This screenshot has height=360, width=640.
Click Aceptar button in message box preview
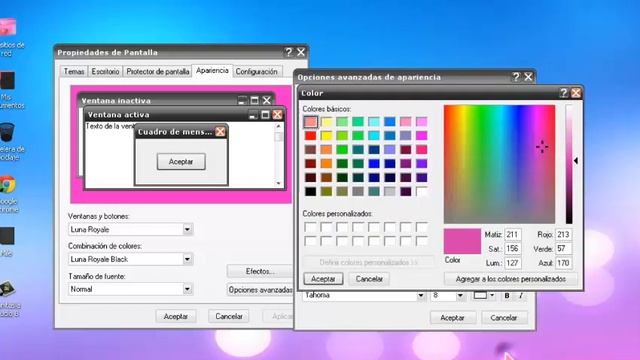[181, 162]
